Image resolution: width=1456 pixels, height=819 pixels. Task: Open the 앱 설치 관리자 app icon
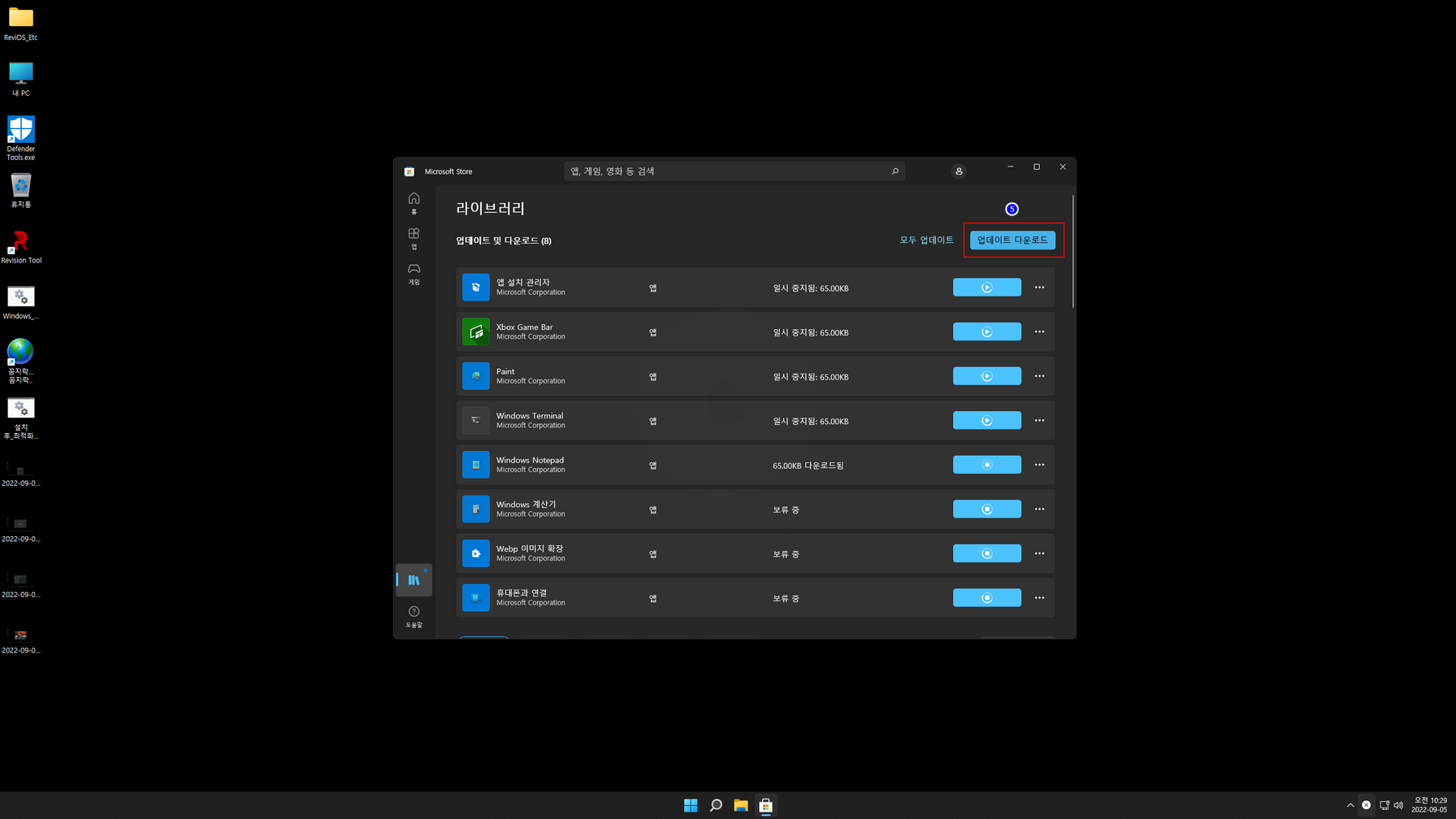[x=476, y=288]
